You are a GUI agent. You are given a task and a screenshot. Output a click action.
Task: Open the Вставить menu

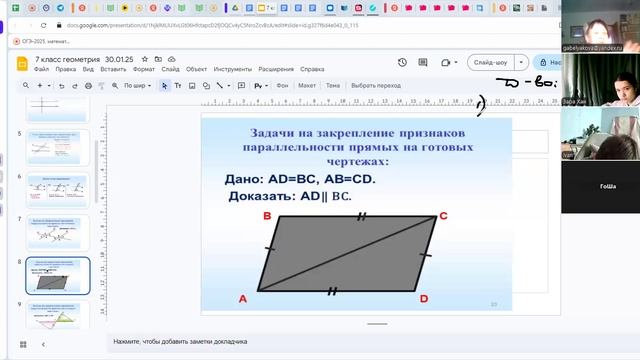pyautogui.click(x=113, y=69)
